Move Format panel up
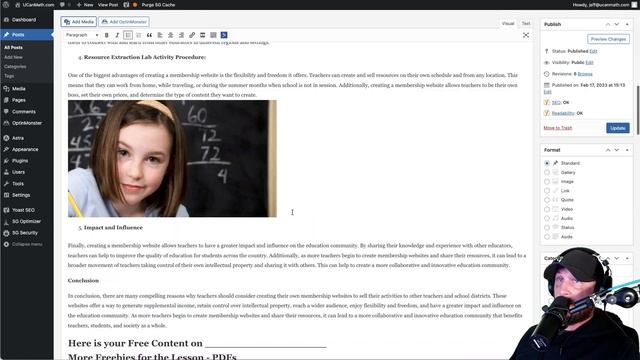The height and width of the screenshot is (360, 640). pos(608,150)
